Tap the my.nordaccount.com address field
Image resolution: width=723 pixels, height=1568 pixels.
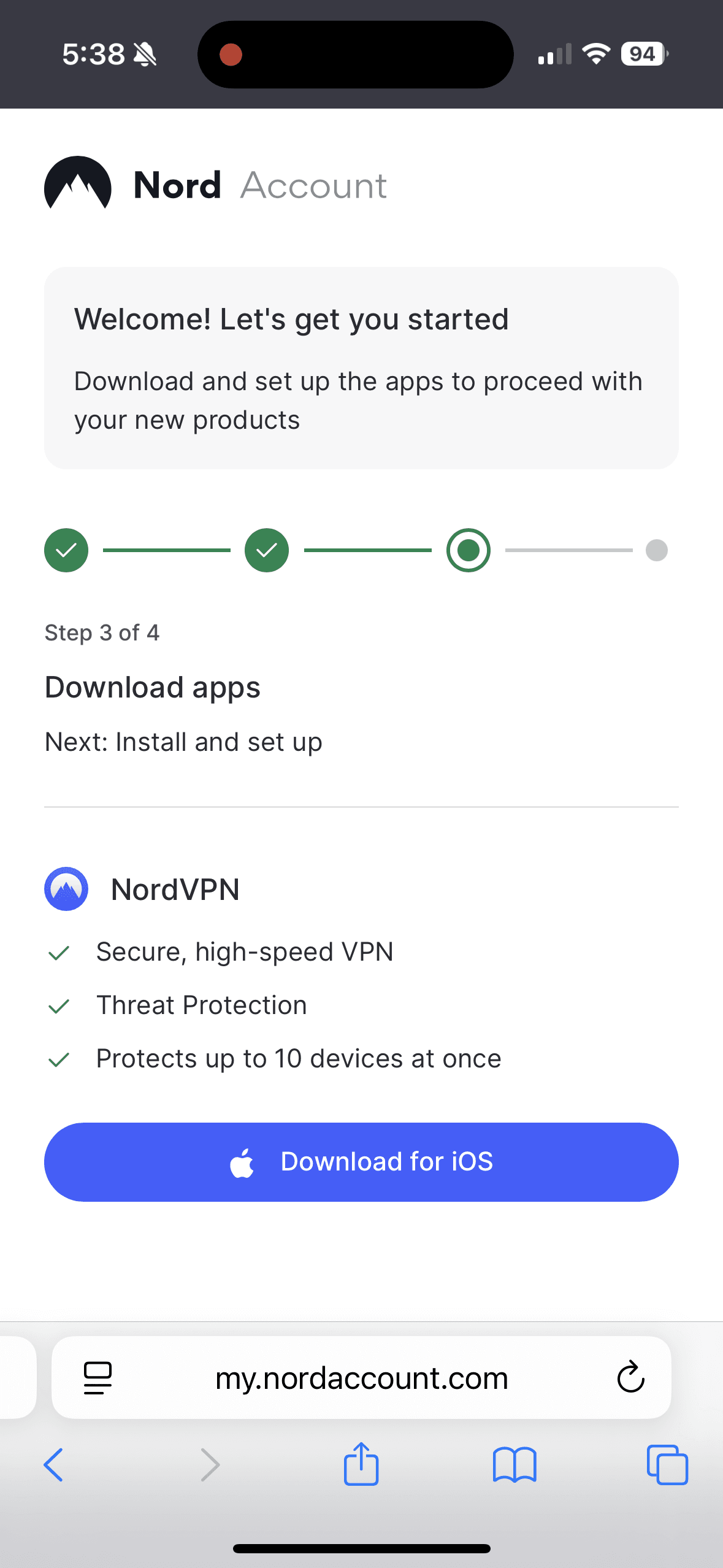pyautogui.click(x=361, y=1378)
